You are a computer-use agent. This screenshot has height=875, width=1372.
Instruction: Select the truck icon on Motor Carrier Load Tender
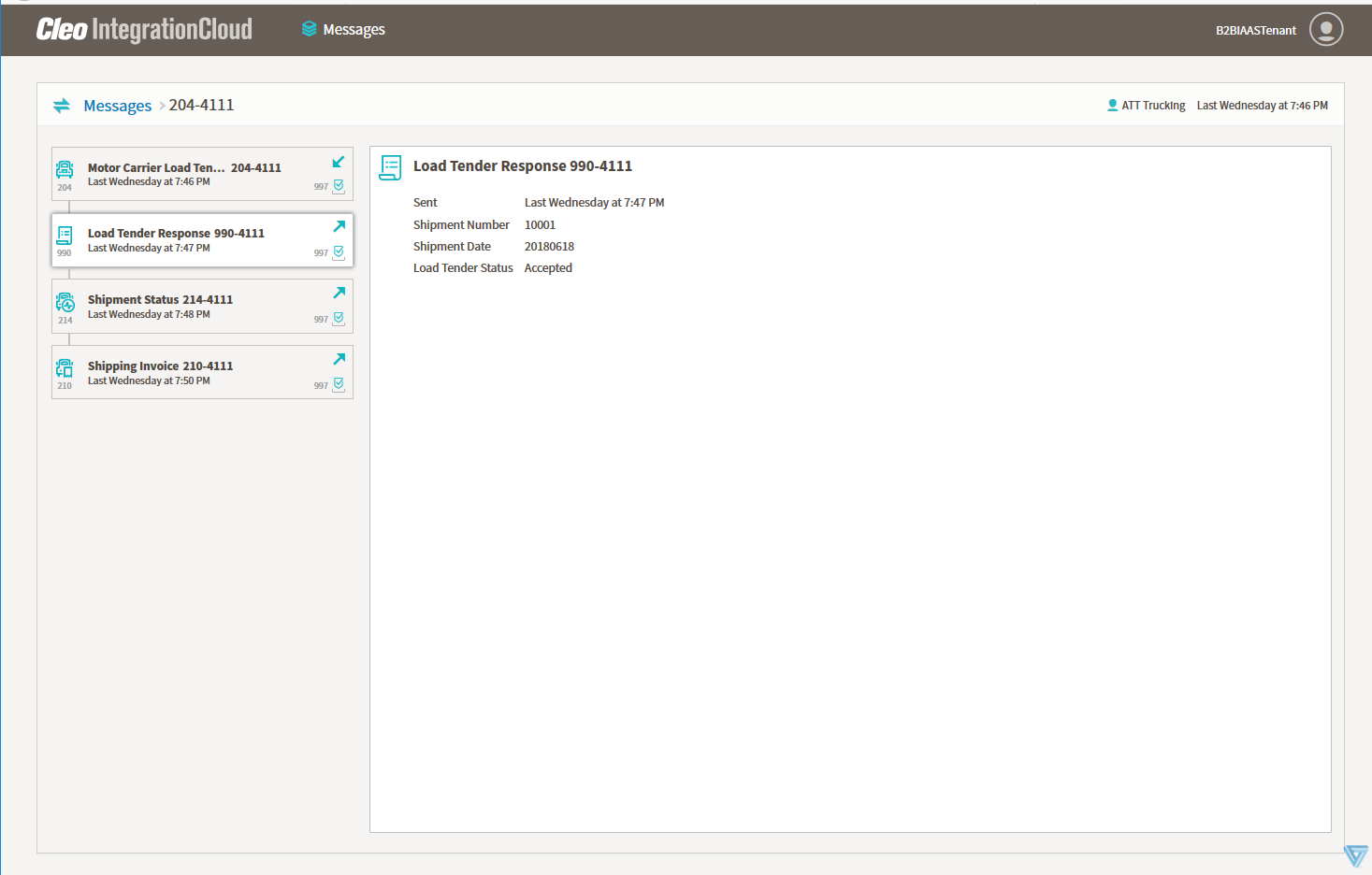[x=64, y=170]
